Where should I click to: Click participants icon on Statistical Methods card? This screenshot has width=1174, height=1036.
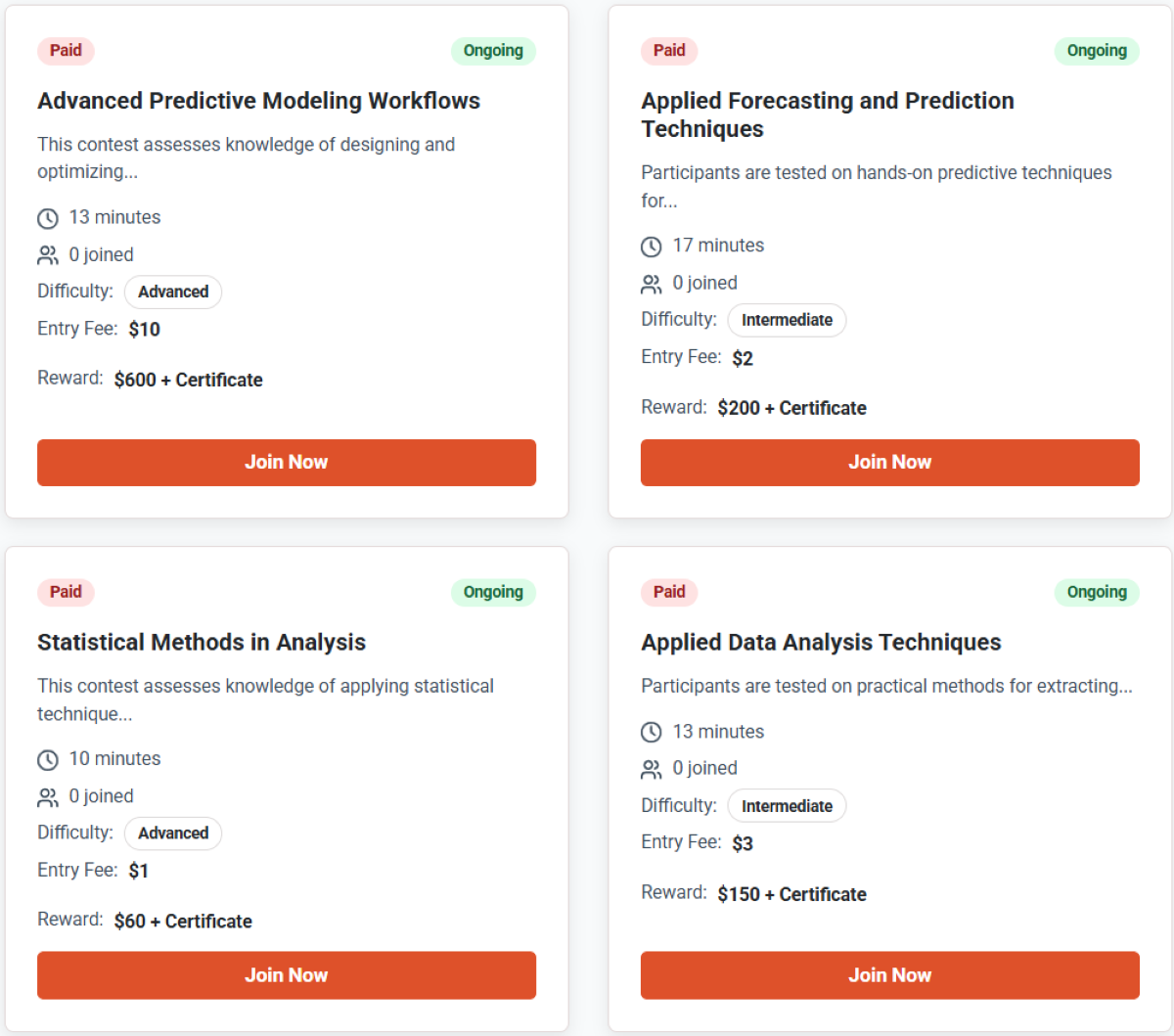pos(48,797)
